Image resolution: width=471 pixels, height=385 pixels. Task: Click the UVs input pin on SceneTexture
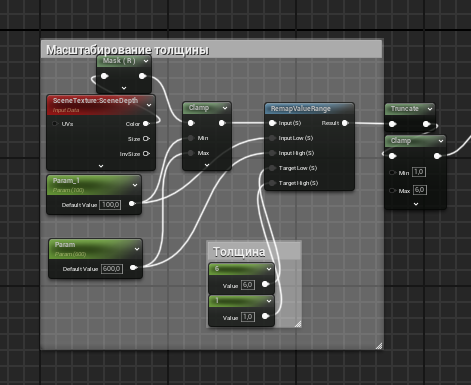pyautogui.click(x=55, y=124)
